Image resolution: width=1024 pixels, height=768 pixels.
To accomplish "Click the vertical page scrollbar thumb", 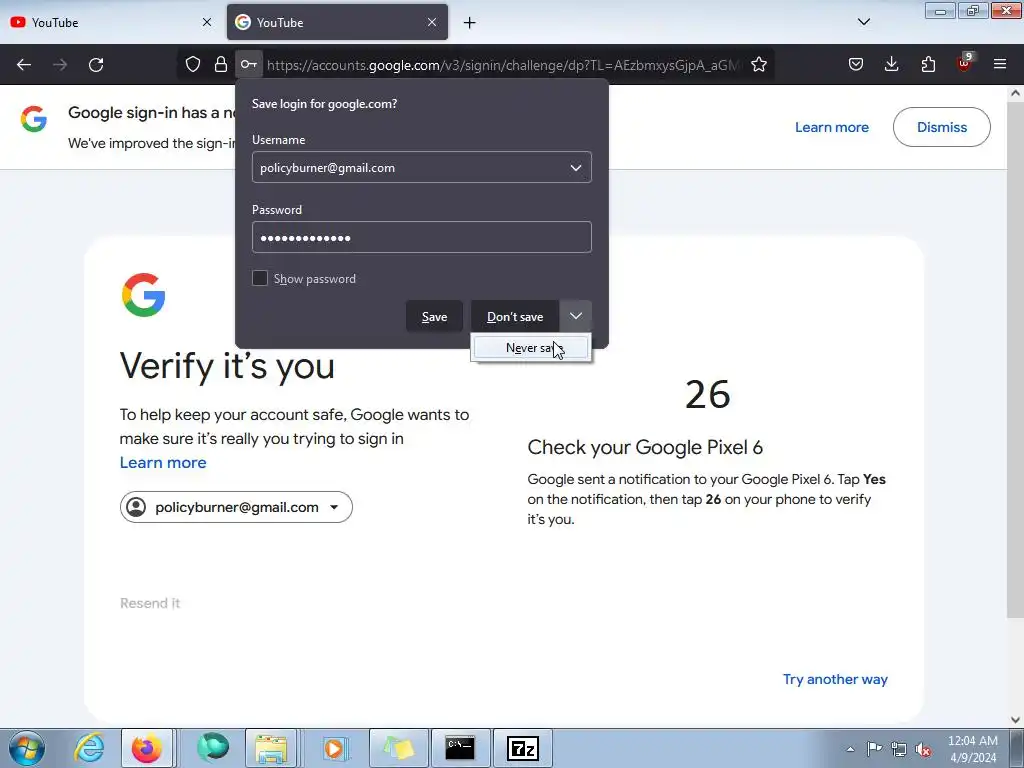I will (x=1015, y=359).
